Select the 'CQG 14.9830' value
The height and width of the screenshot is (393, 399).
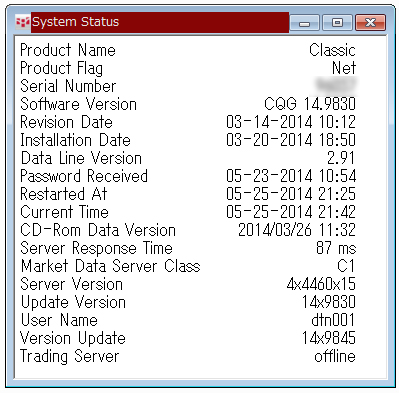310,104
